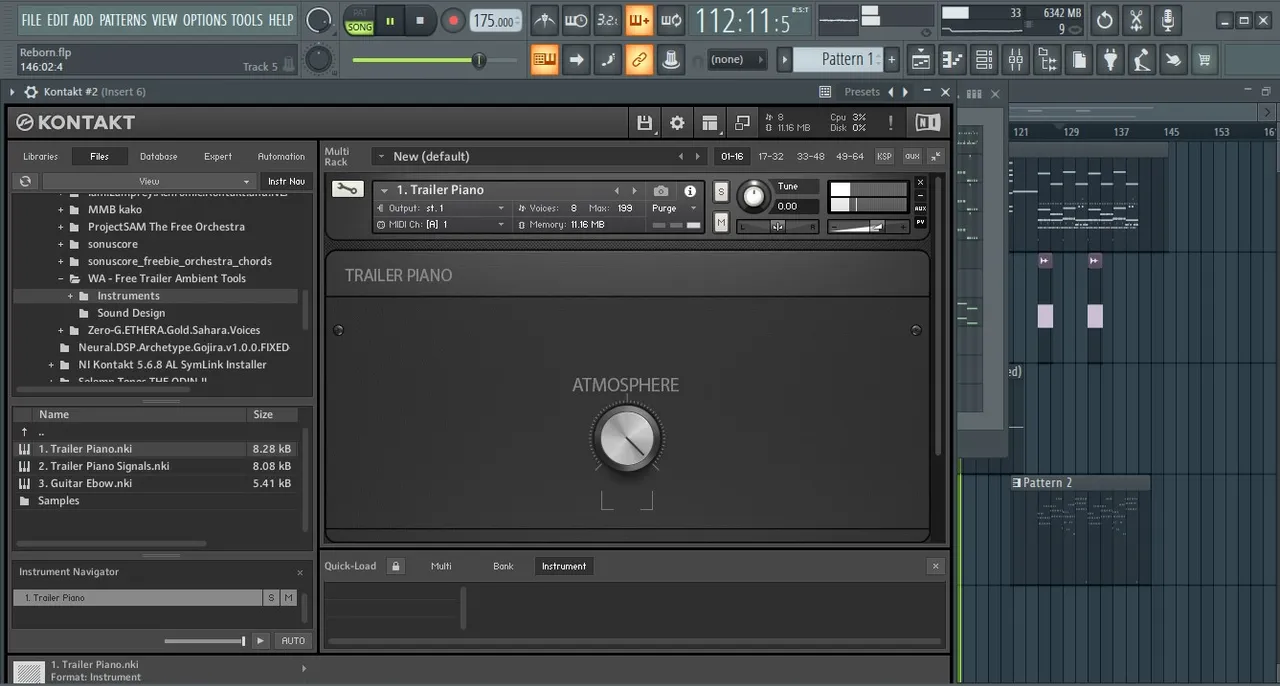This screenshot has width=1280, height=686.
Task: Open Kontakt options gear
Action: click(677, 123)
